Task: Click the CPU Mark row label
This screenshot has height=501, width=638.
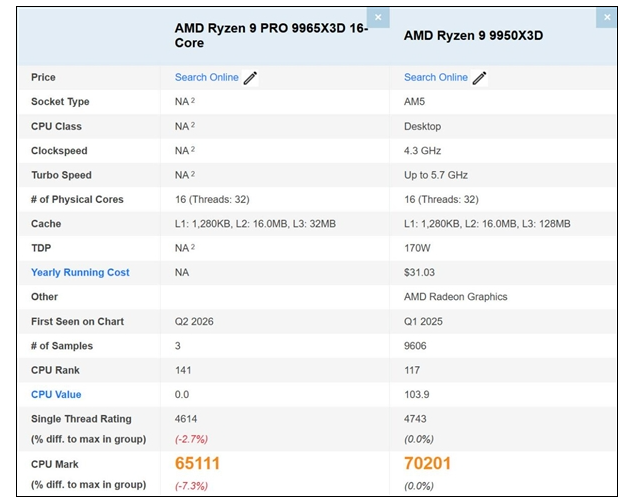Action: pyautogui.click(x=55, y=464)
